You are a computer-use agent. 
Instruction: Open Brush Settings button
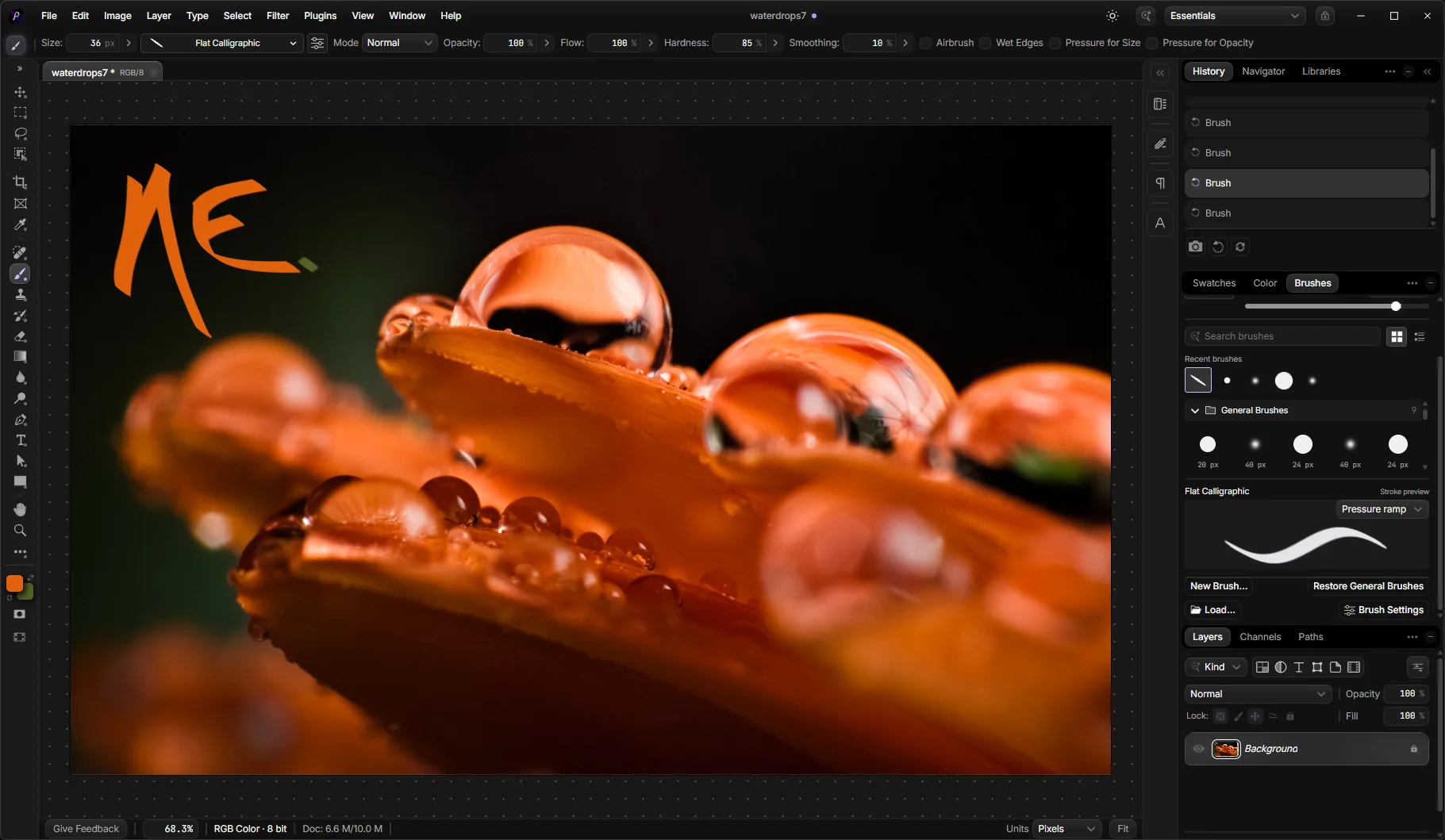pyautogui.click(x=1384, y=610)
